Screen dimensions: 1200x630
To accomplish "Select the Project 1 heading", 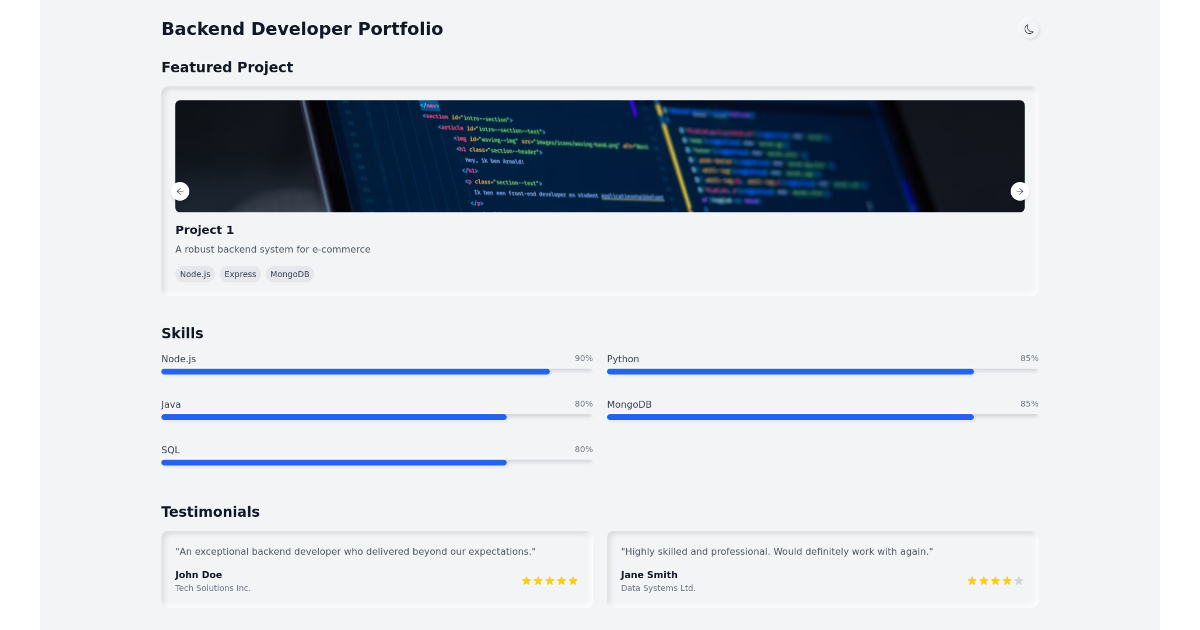I will point(204,230).
